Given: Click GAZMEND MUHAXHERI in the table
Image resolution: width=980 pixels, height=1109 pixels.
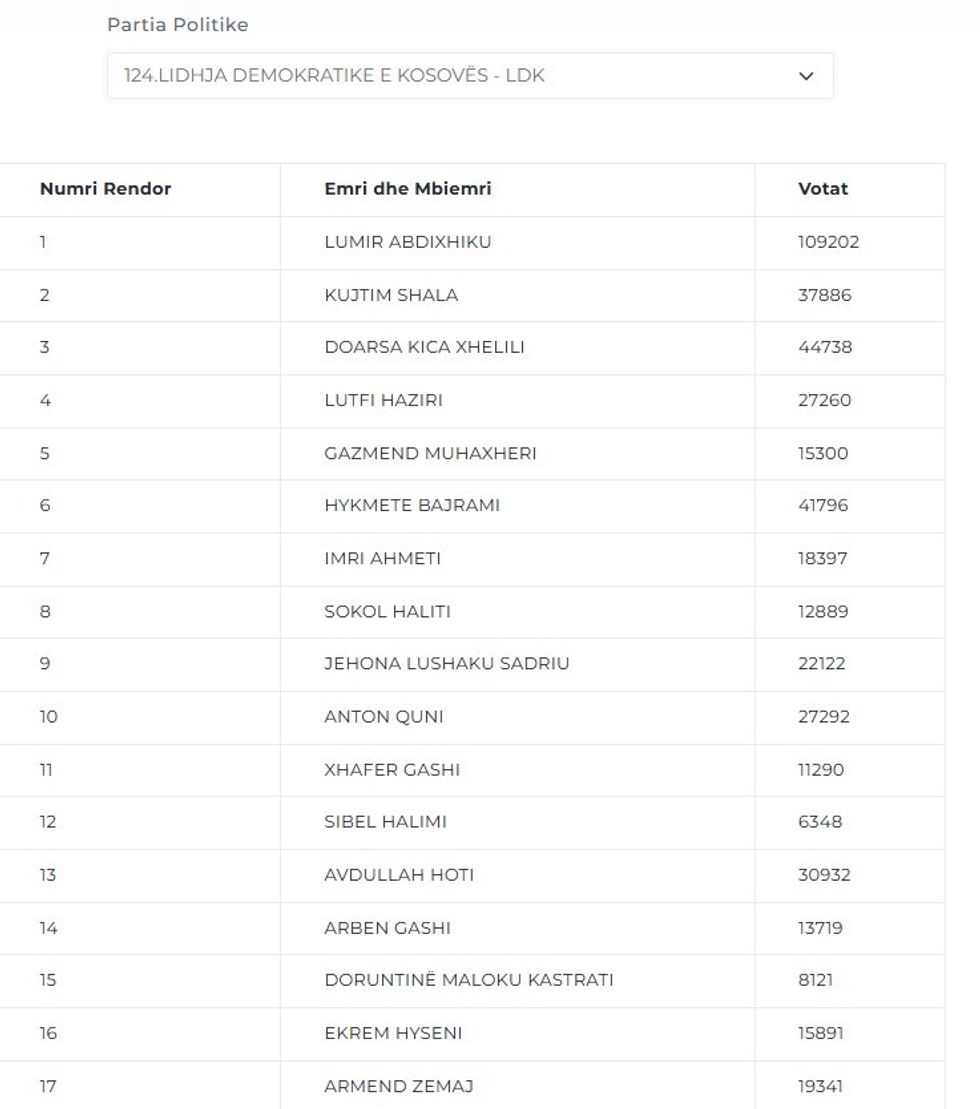Looking at the screenshot, I should (x=430, y=454).
